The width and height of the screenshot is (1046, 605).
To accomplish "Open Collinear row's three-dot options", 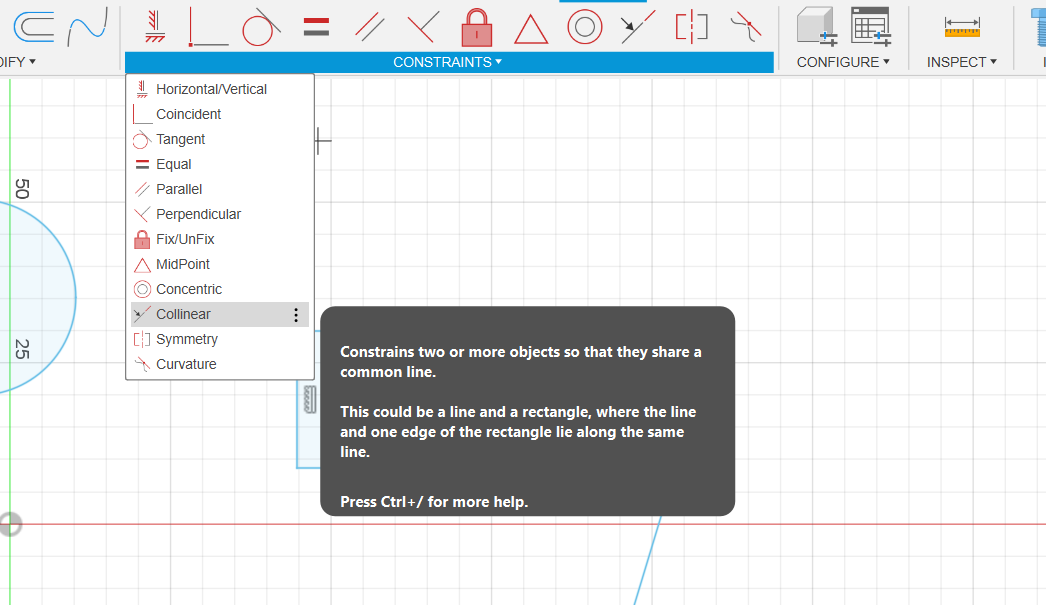I will 296,315.
